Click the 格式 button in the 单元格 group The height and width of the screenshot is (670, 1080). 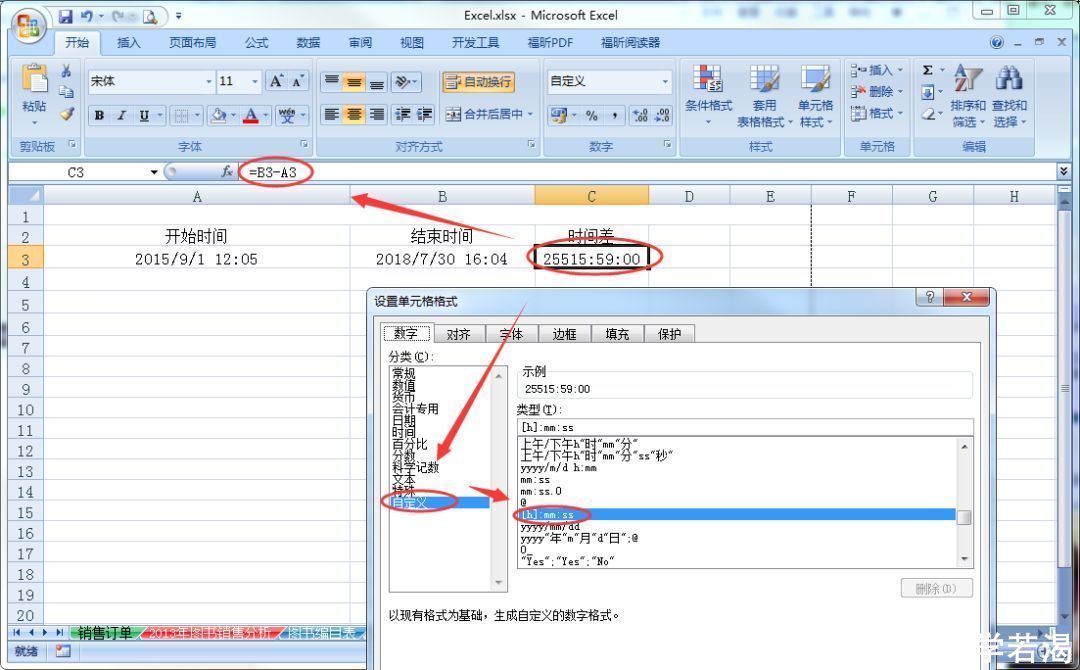coord(876,114)
